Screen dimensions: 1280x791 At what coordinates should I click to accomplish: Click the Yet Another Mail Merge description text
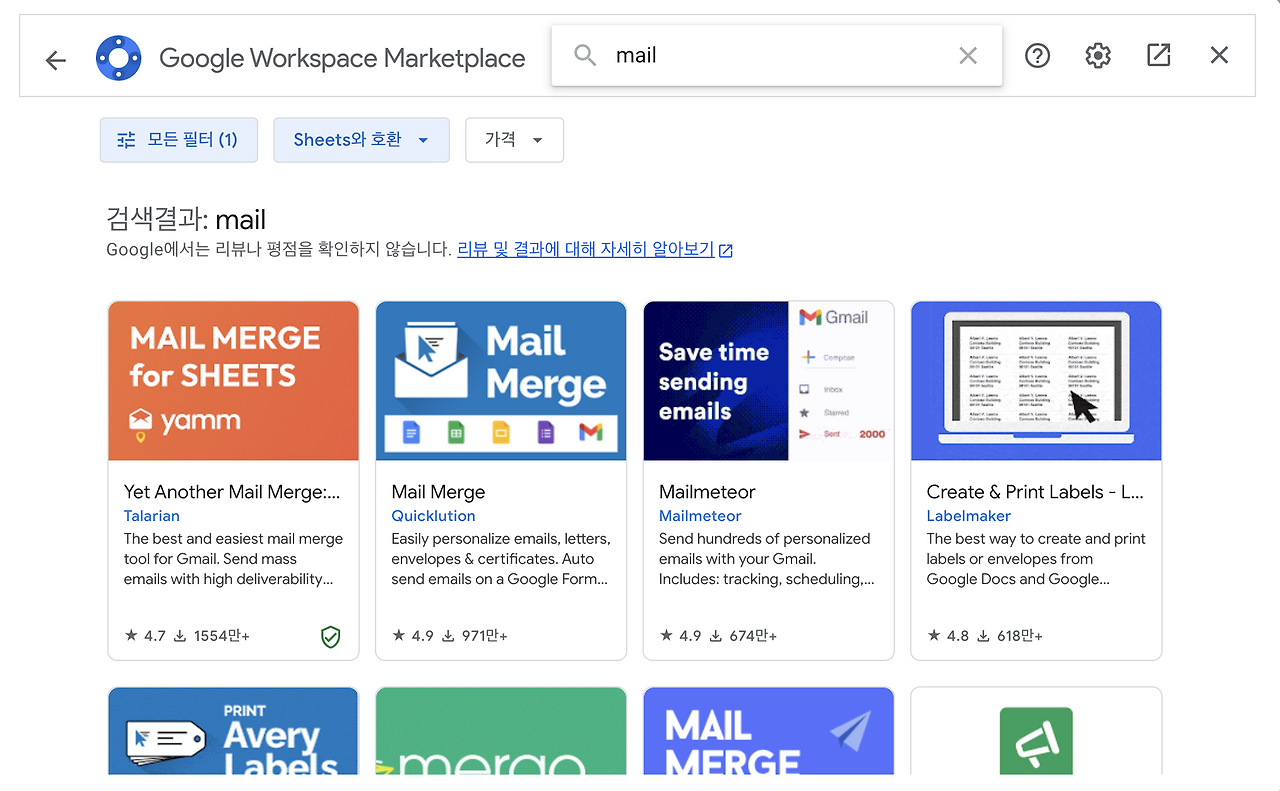tap(233, 559)
